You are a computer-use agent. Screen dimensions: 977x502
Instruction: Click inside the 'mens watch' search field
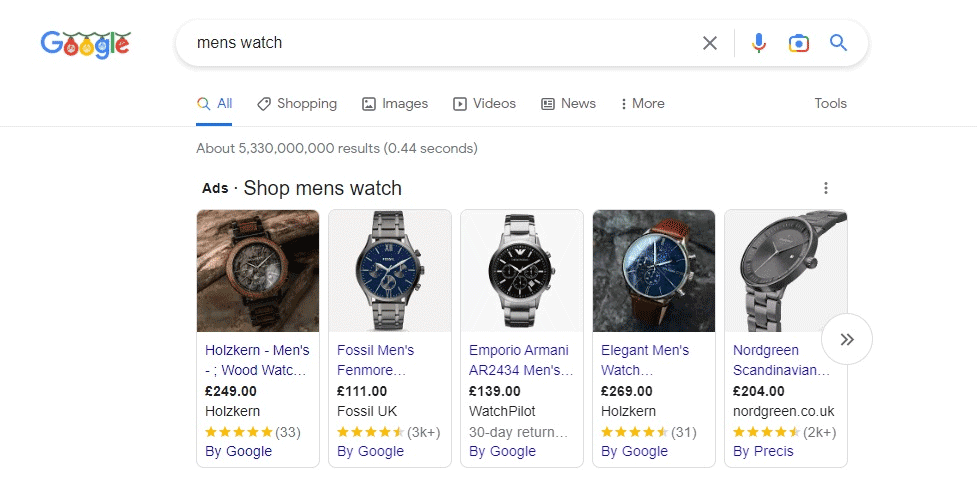click(440, 43)
